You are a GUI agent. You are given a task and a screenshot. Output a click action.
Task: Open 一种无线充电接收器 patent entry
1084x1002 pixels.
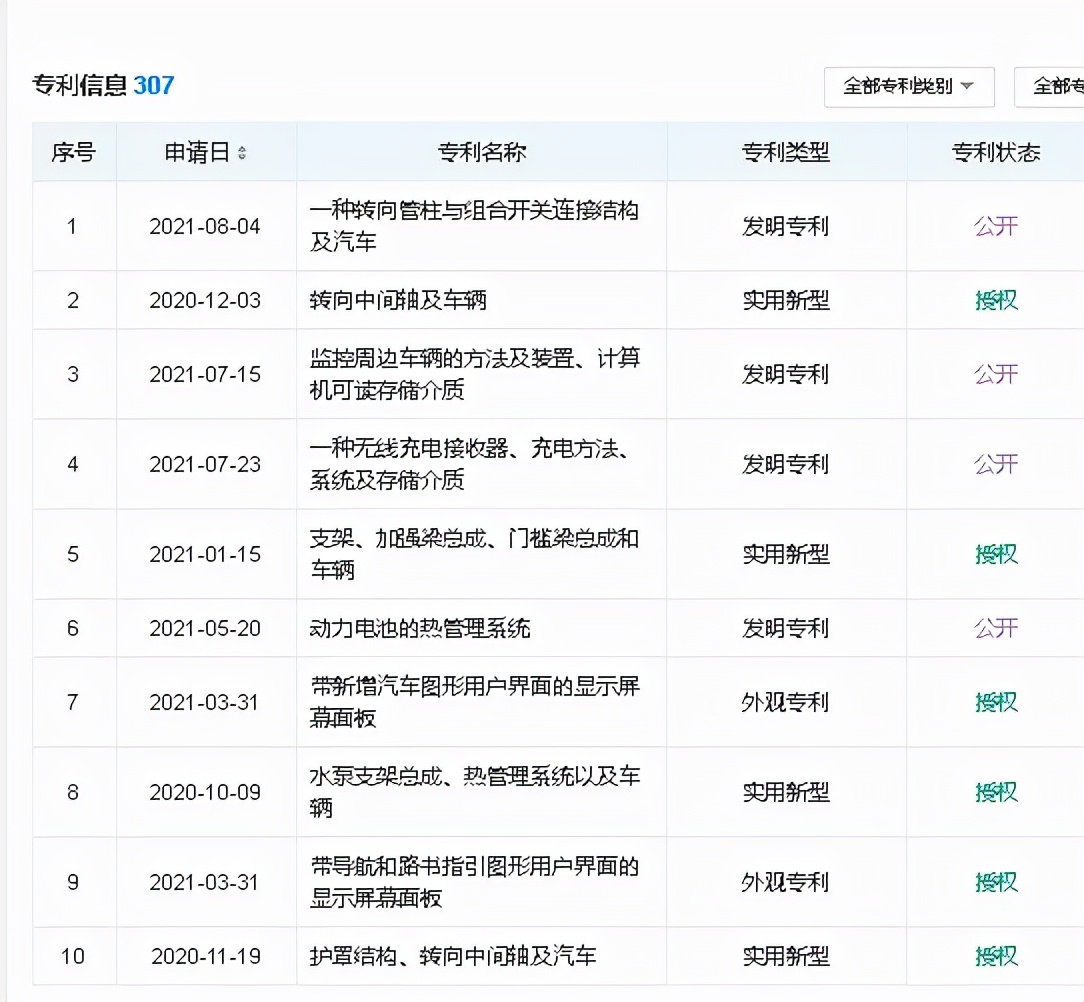click(468, 464)
